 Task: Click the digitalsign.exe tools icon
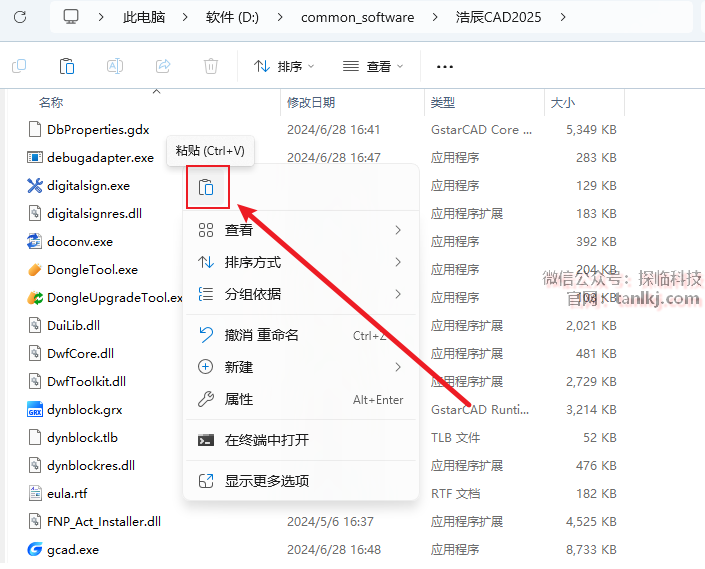coord(35,185)
